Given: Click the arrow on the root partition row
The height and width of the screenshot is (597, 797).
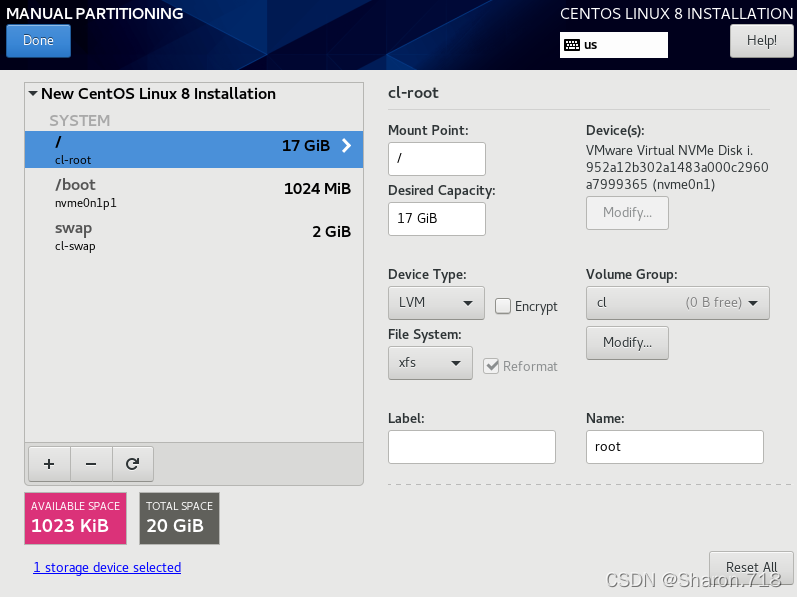Looking at the screenshot, I should pyautogui.click(x=347, y=146).
